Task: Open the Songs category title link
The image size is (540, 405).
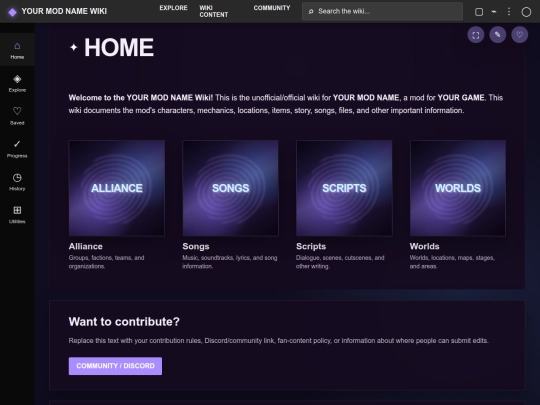Action: [196, 246]
